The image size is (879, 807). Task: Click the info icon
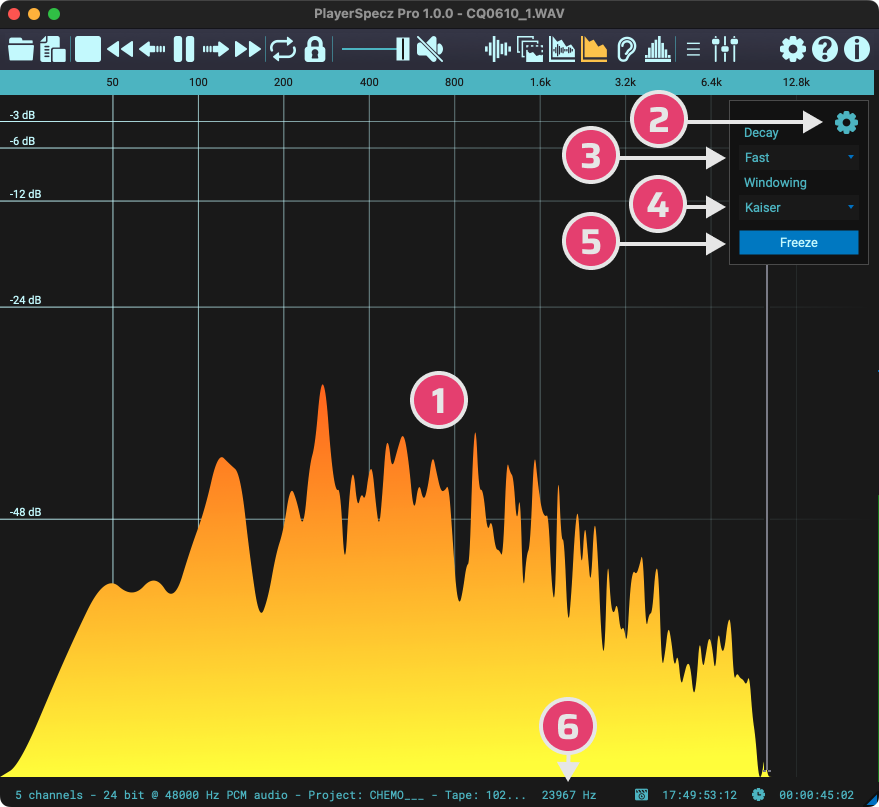point(855,49)
